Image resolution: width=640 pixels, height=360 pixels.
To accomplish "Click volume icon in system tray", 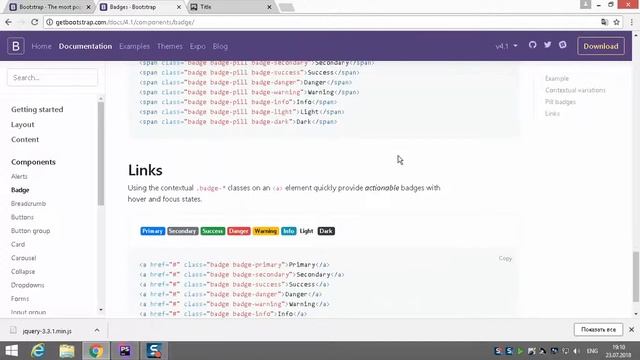I will pos(576,351).
